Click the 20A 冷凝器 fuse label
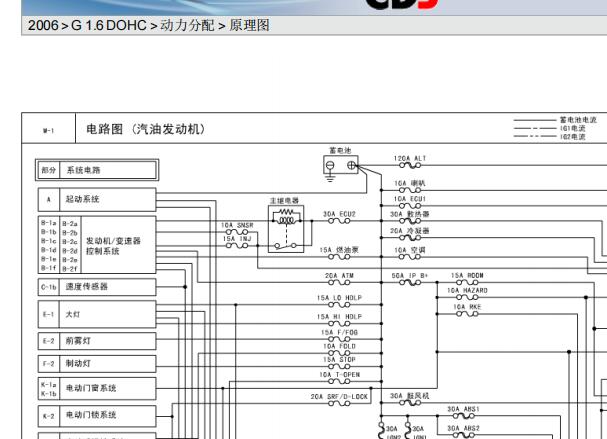 410,231
